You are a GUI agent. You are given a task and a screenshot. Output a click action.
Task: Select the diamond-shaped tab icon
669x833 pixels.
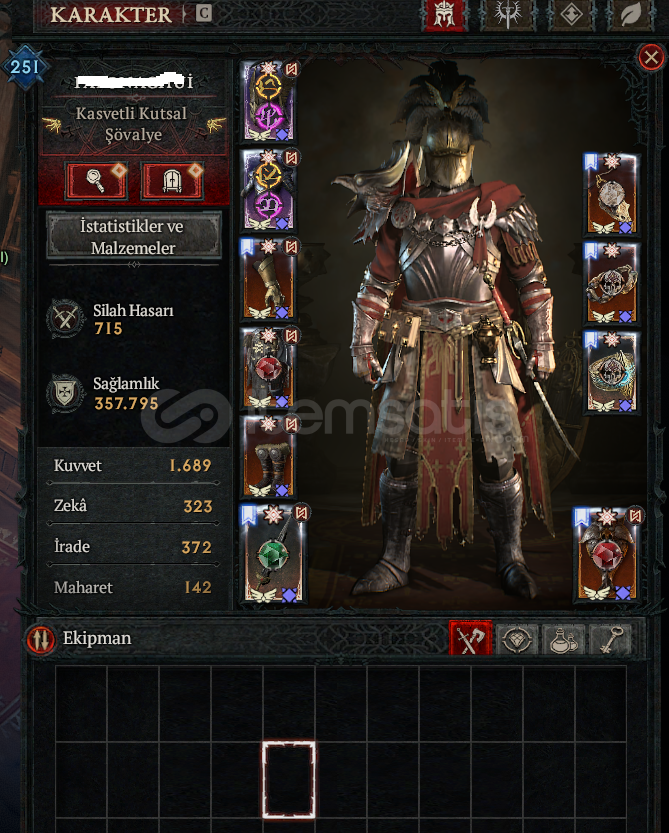571,14
